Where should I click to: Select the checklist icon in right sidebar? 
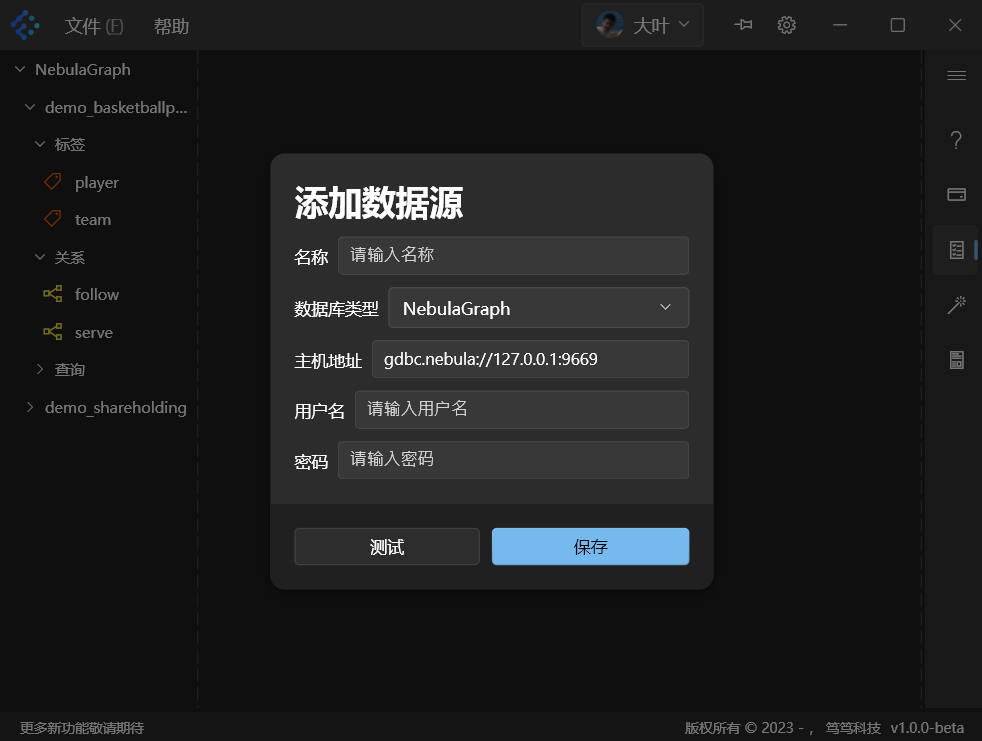pyautogui.click(x=956, y=250)
